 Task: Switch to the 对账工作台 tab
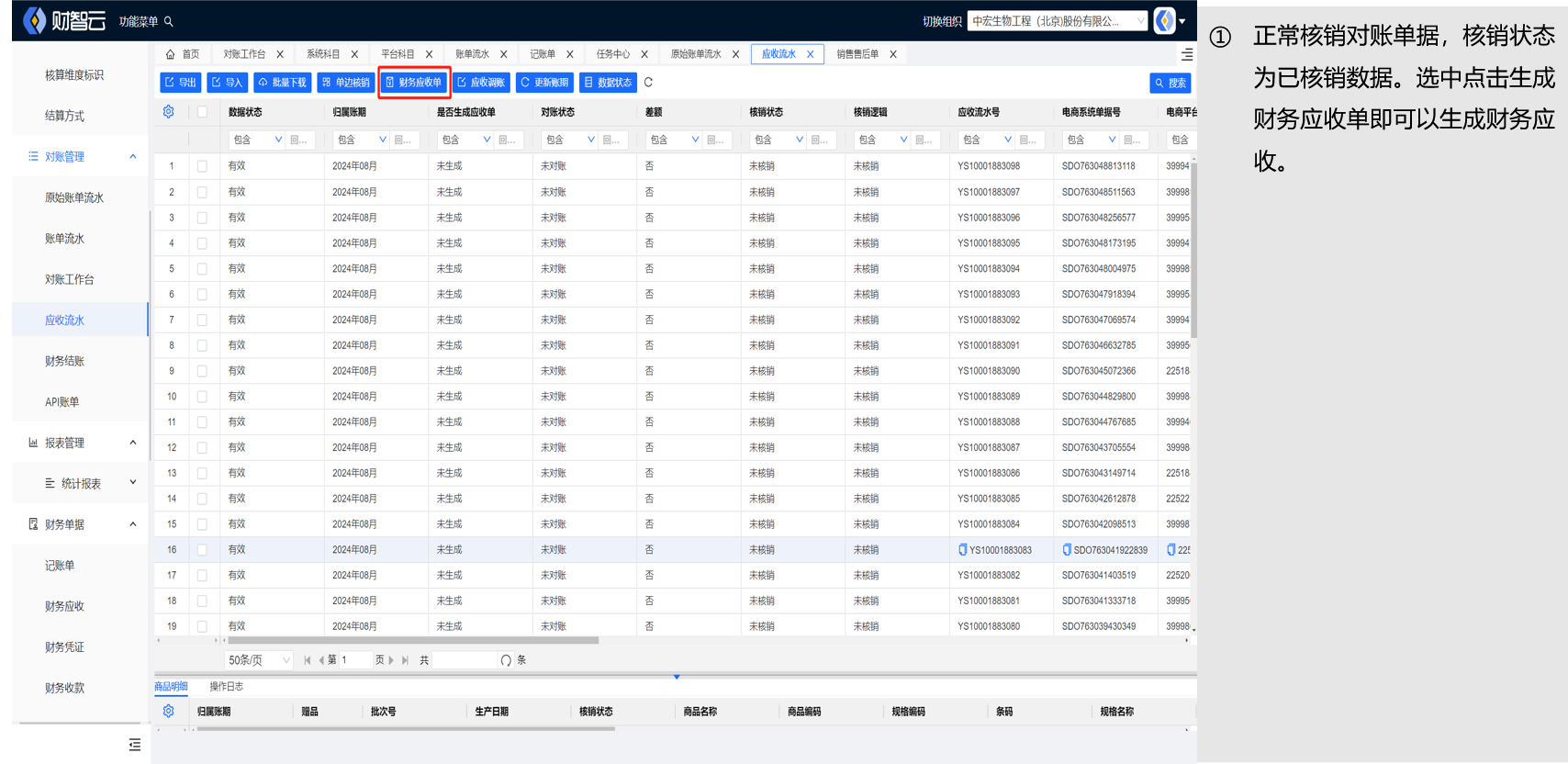[x=244, y=54]
